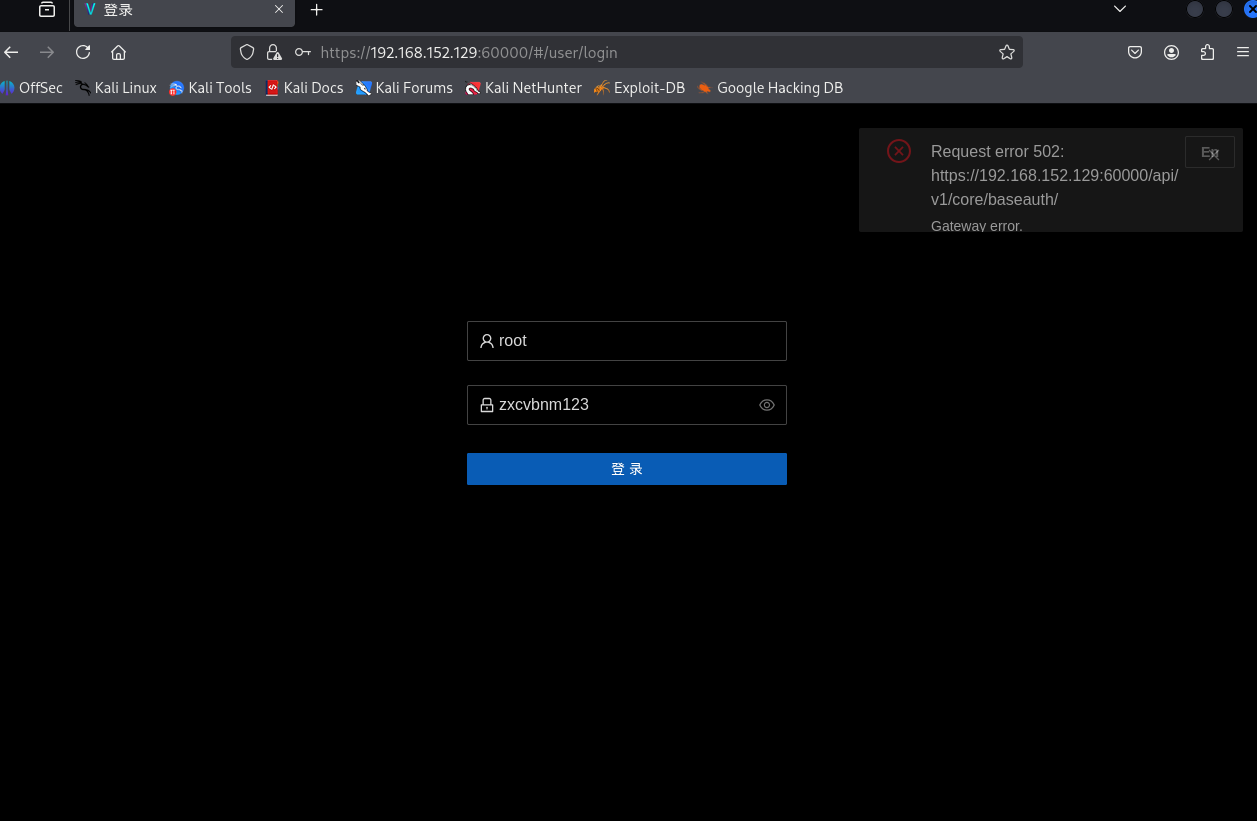Open the Firefox home page
The width and height of the screenshot is (1257, 821).
pyautogui.click(x=118, y=52)
